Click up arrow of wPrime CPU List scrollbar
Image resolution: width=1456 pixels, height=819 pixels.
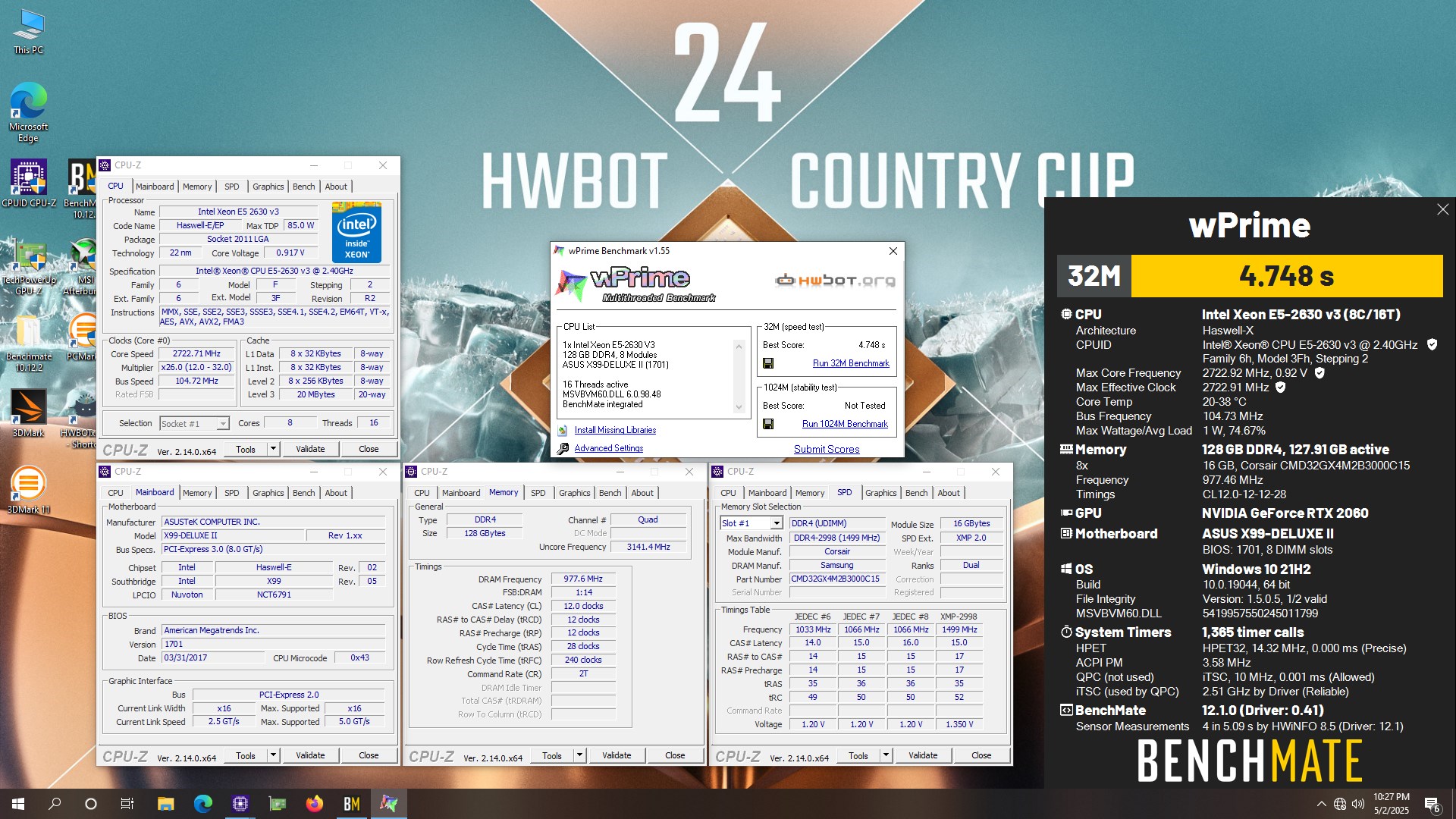(739, 347)
